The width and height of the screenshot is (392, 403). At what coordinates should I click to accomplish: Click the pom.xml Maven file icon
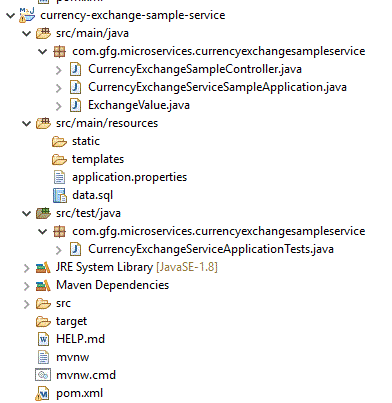[x=43, y=394]
